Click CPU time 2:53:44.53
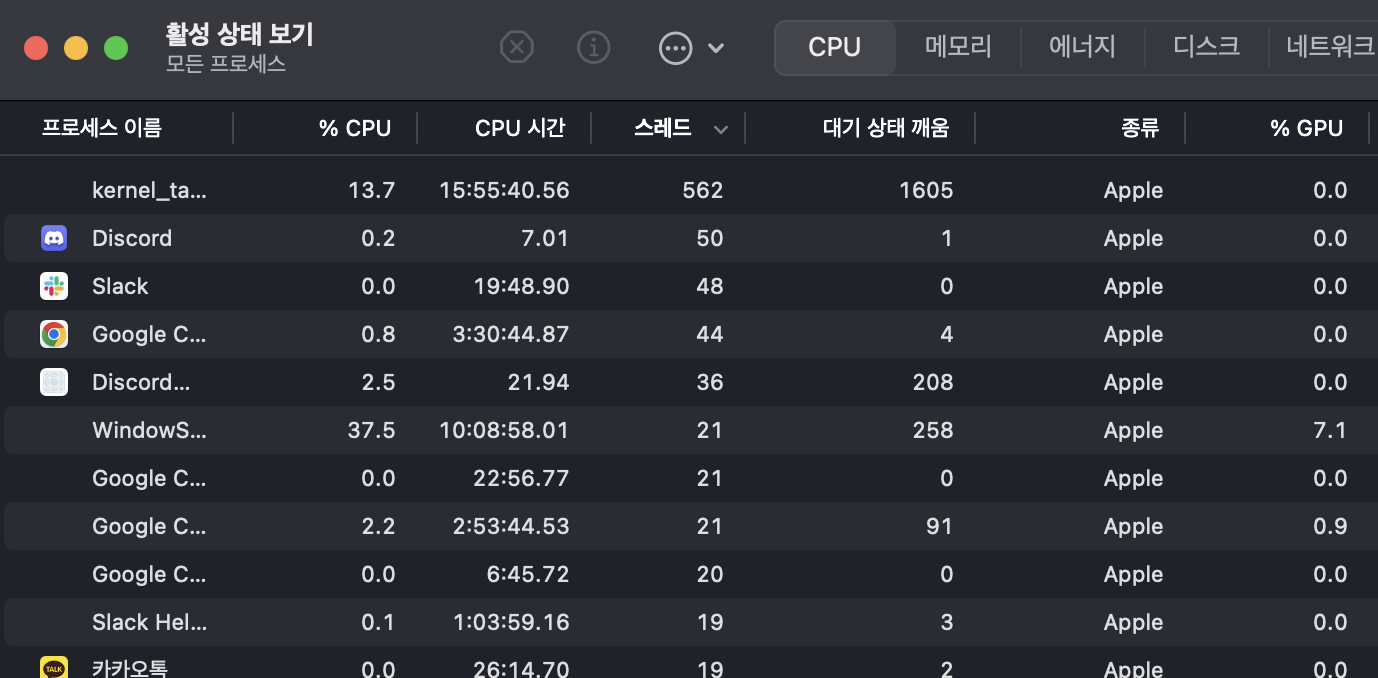 (511, 526)
